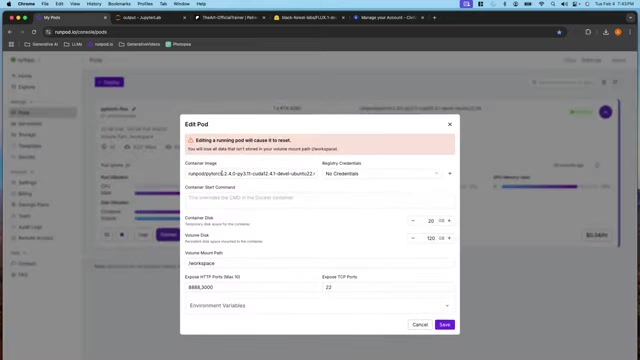Open the LLMs bookmark folder
Viewport: 640px width, 360px height.
pyautogui.click(x=73, y=44)
